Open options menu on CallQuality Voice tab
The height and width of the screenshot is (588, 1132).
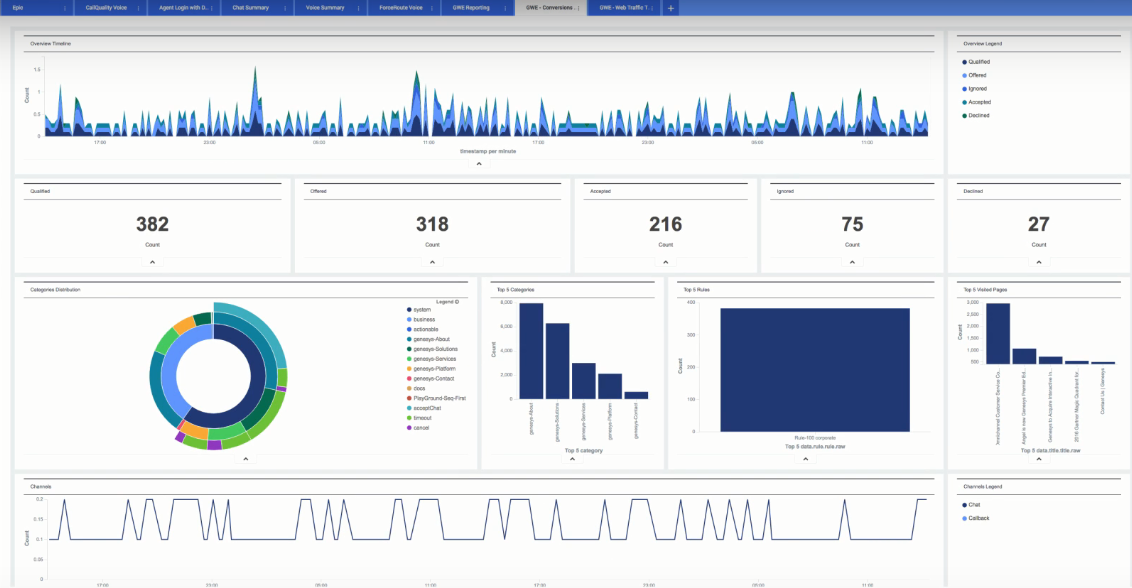[137, 8]
